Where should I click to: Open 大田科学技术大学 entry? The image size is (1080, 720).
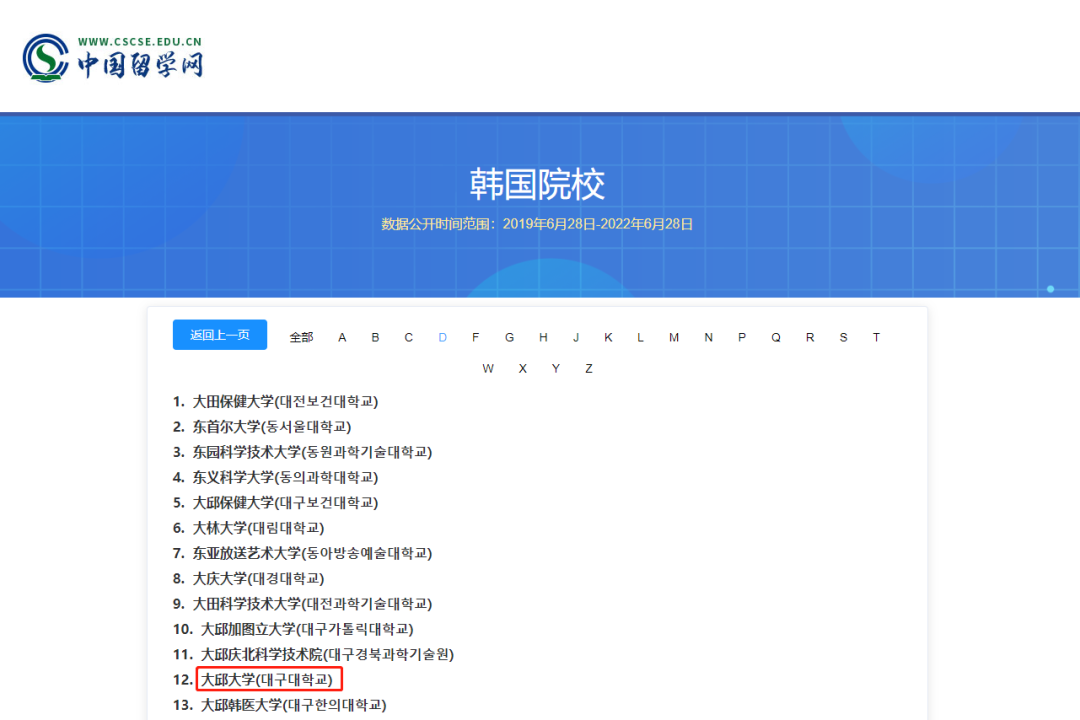pyautogui.click(x=312, y=604)
